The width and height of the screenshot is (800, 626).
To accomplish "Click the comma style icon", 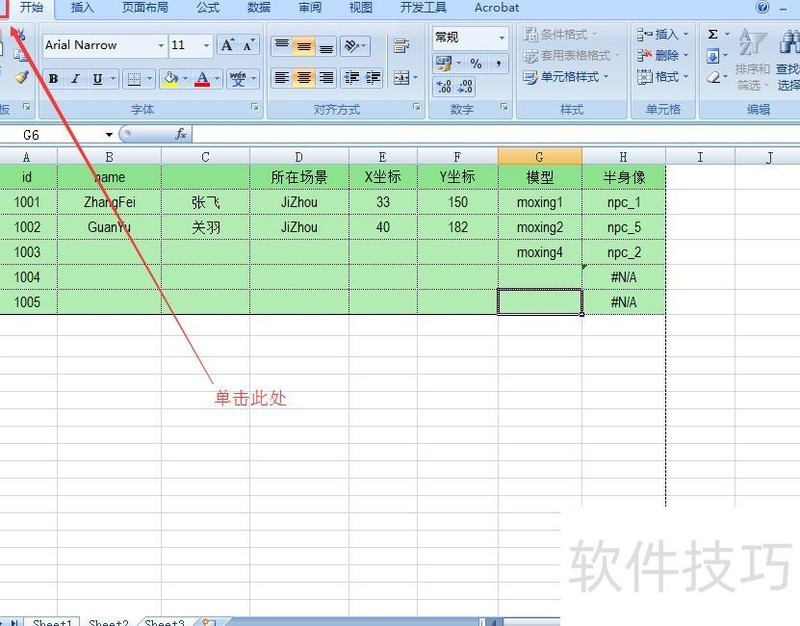I will tap(498, 63).
